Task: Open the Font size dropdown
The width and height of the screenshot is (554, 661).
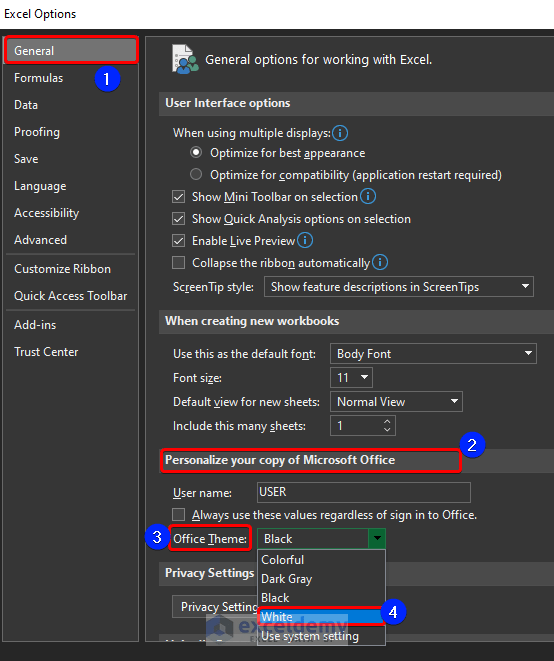Action: (351, 377)
